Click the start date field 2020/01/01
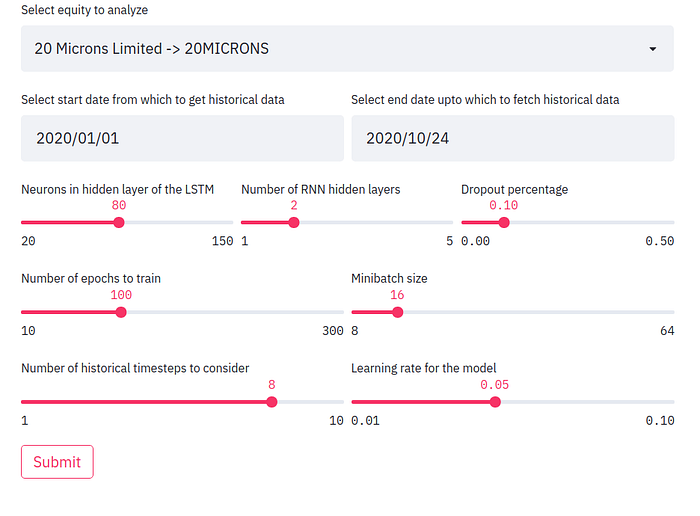 182,138
